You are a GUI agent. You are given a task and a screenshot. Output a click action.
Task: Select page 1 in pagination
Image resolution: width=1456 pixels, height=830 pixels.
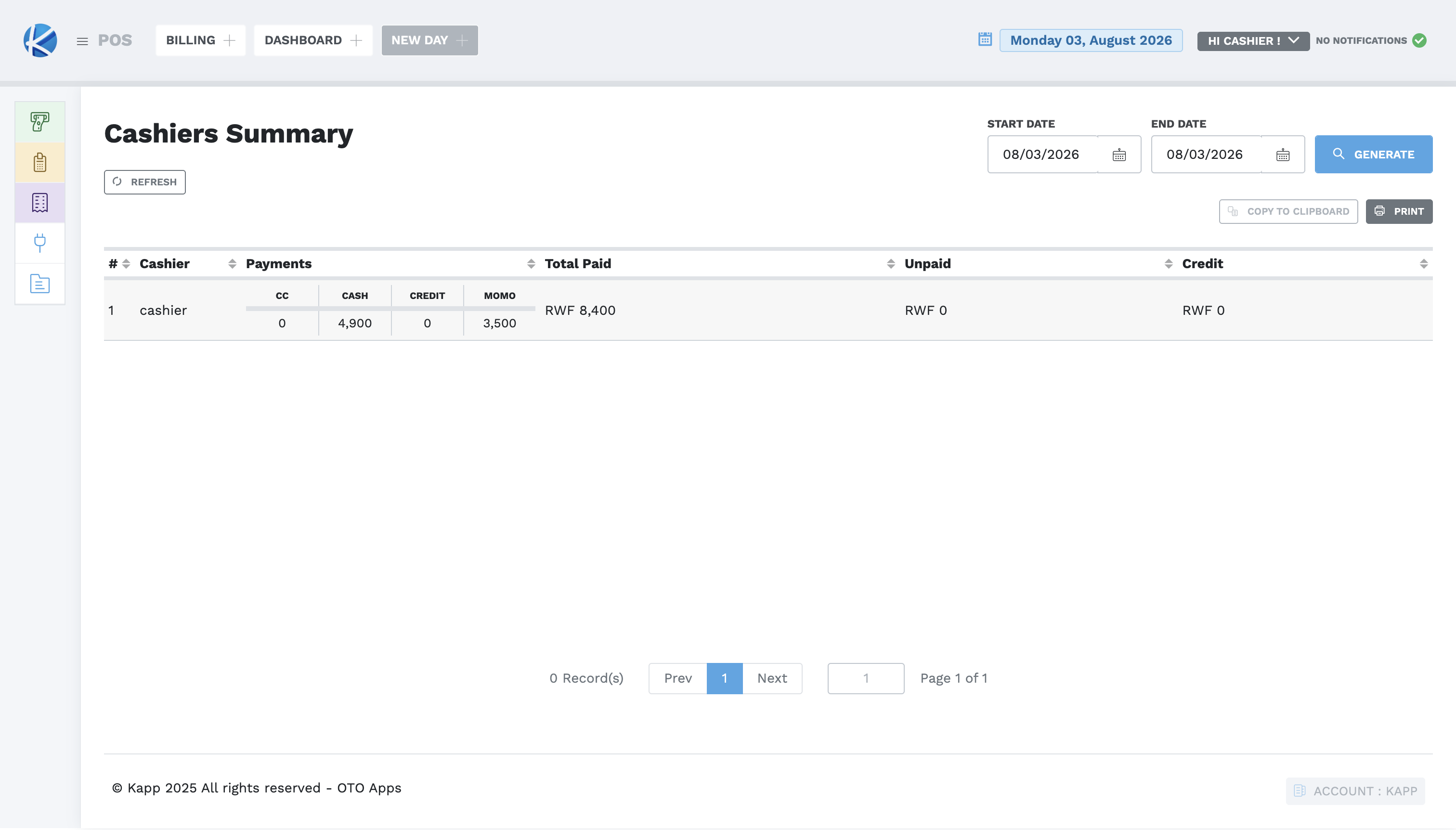725,678
